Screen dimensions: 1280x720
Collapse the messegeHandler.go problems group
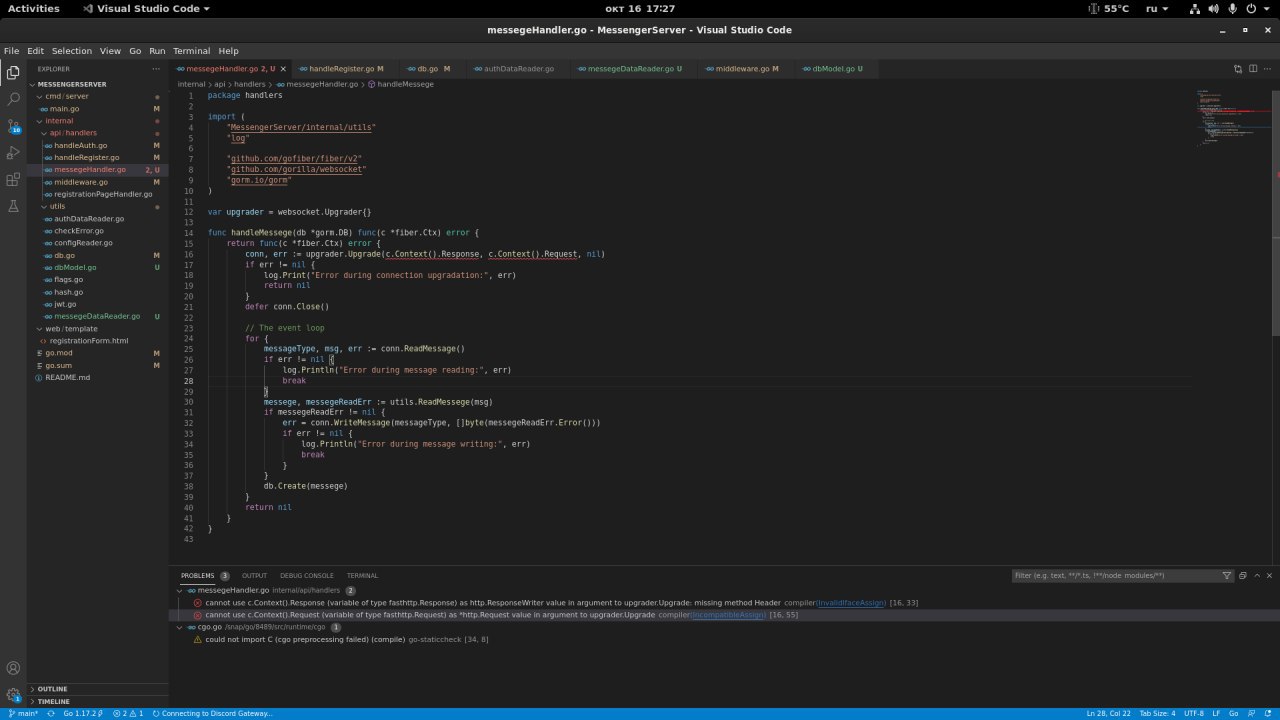180,590
